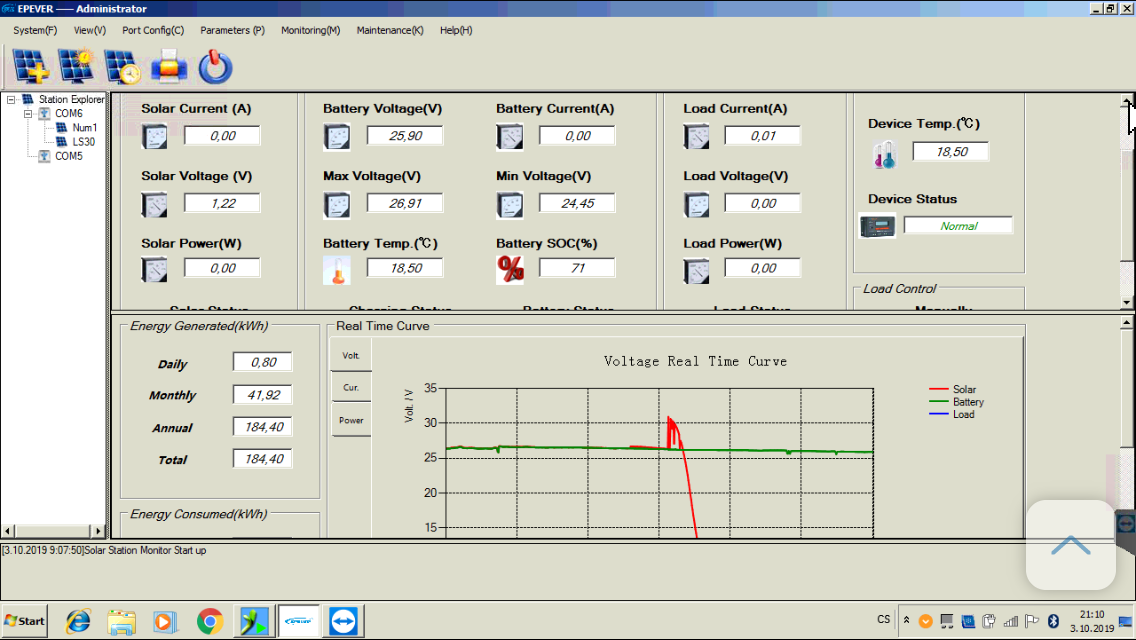Click the Battery Voltage value field
This screenshot has width=1136, height=640.
tap(404, 136)
